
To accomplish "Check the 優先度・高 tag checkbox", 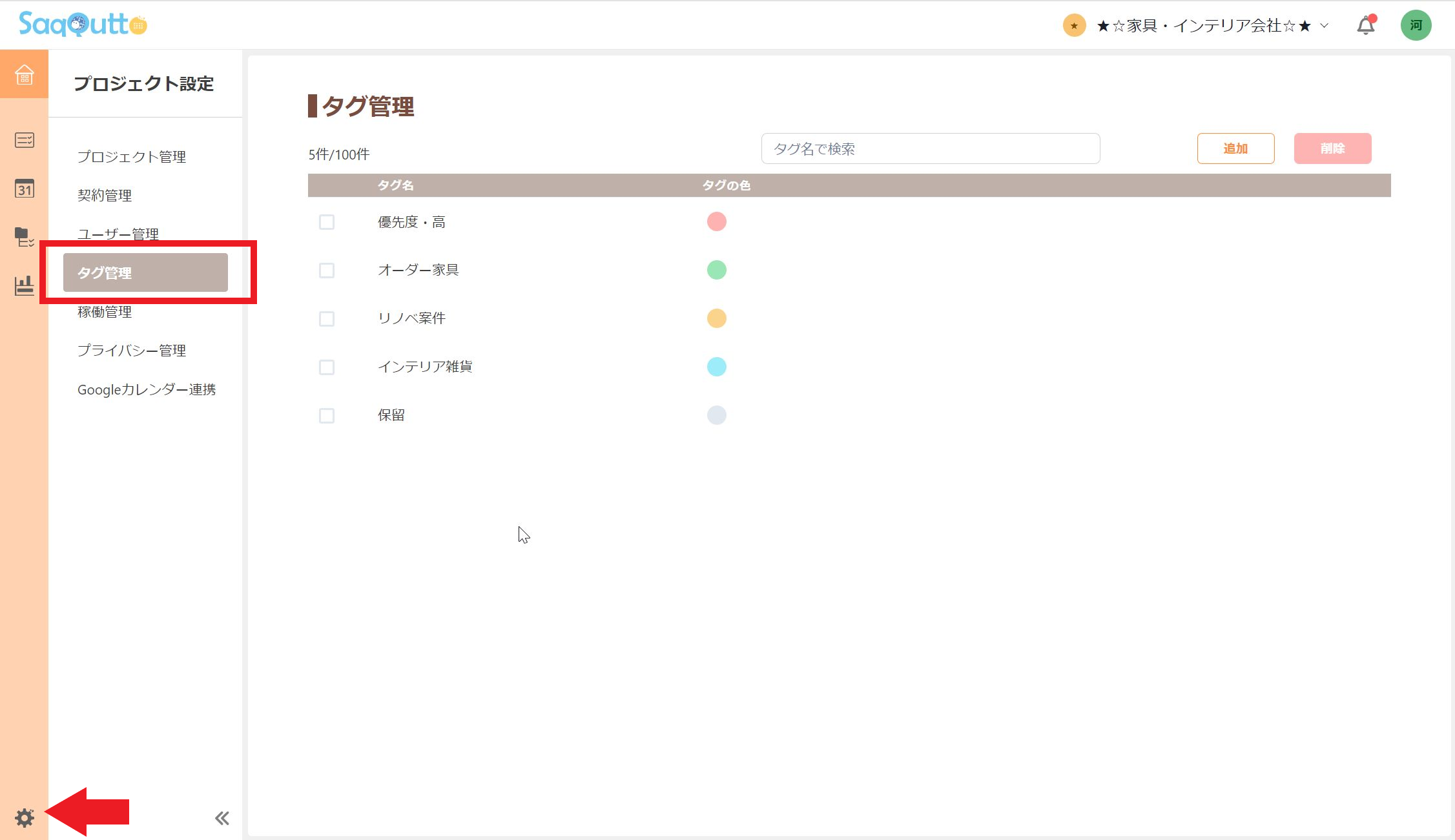I will click(326, 221).
